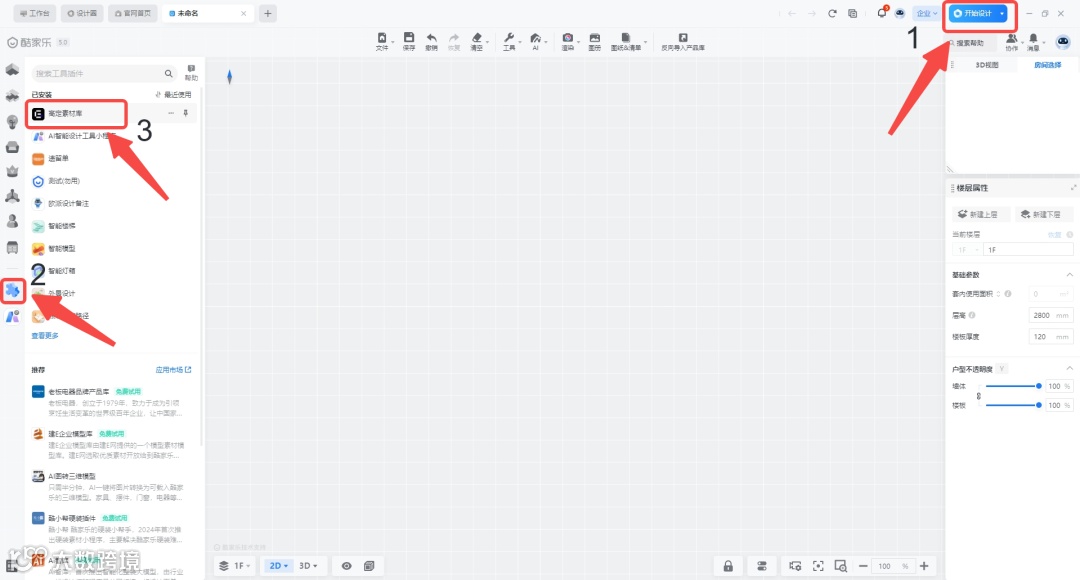The width and height of the screenshot is (1080, 580).
Task: Adjust the 墙体 opacity slider
Action: pos(1012,386)
